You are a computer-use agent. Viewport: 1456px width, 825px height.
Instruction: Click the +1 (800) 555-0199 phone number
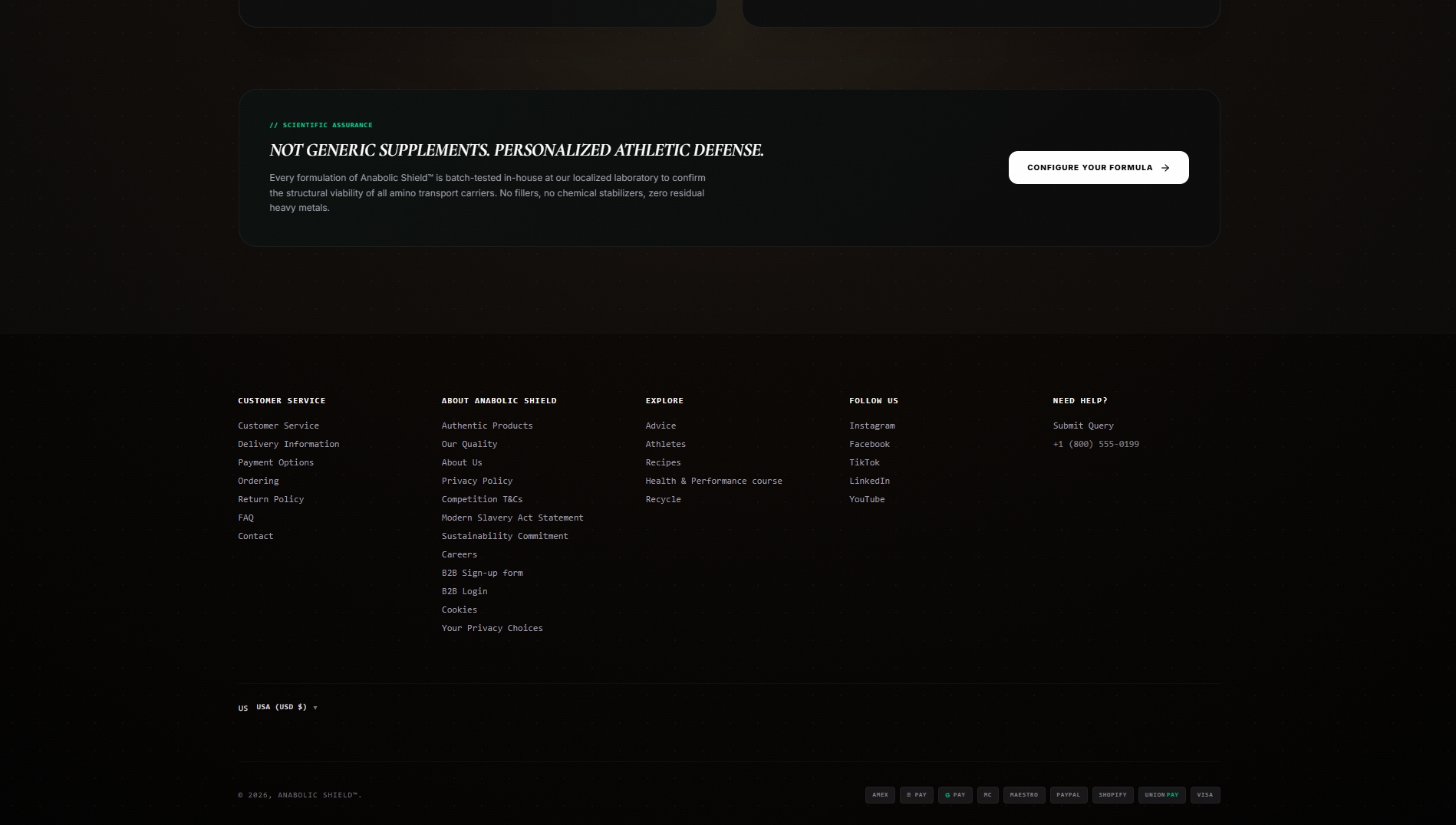1096,444
